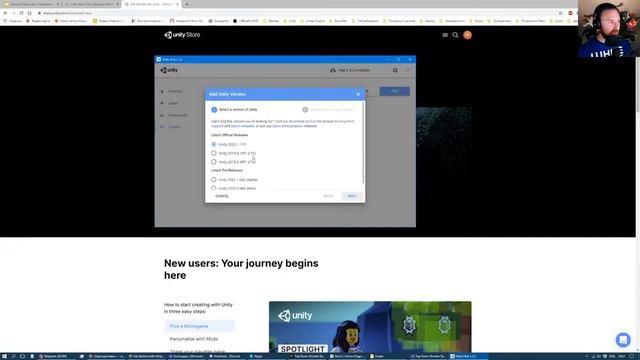Click the browser reload icon
The width and height of the screenshot is (640, 360).
click(21, 13)
